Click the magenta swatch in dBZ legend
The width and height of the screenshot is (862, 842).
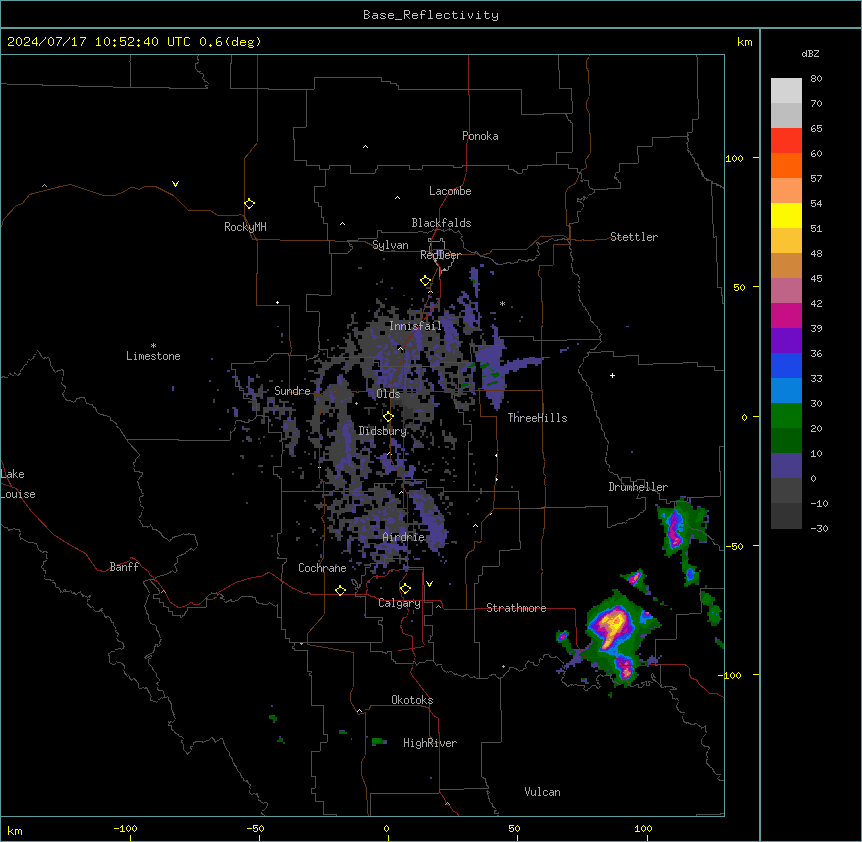786,315
